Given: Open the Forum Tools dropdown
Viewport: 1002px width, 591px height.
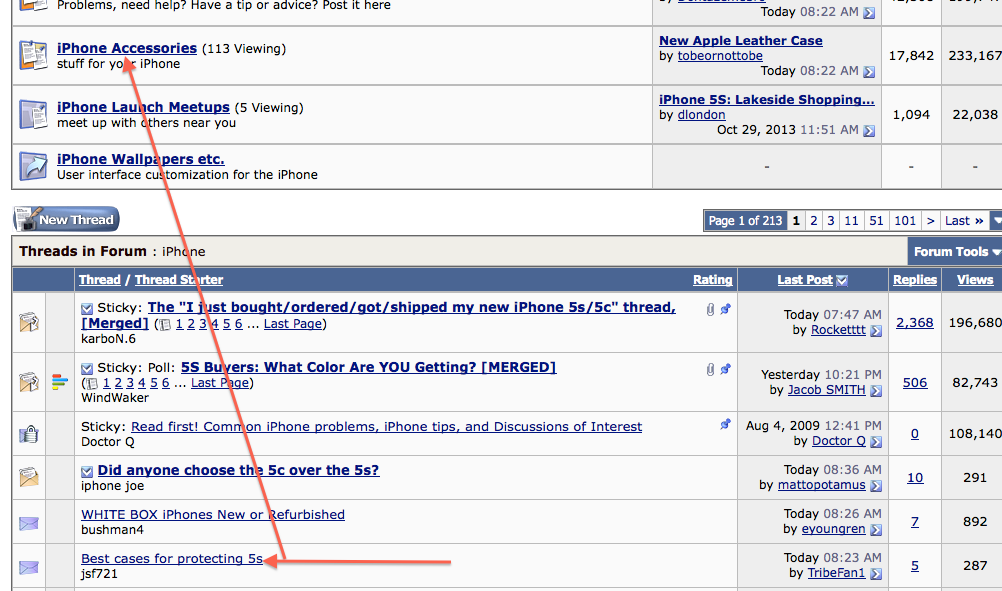Looking at the screenshot, I should [x=955, y=252].
